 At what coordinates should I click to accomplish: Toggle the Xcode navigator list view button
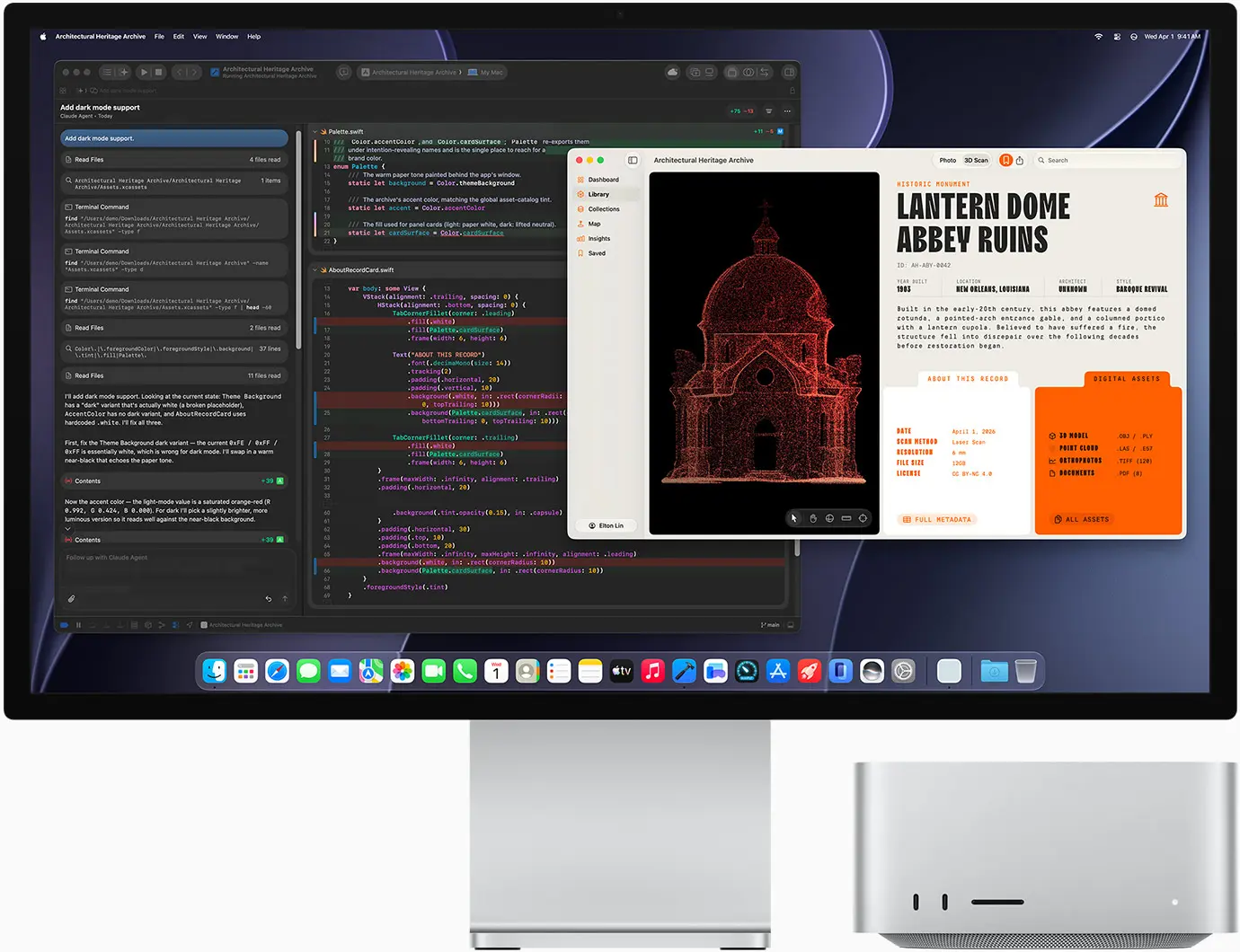pos(106,72)
